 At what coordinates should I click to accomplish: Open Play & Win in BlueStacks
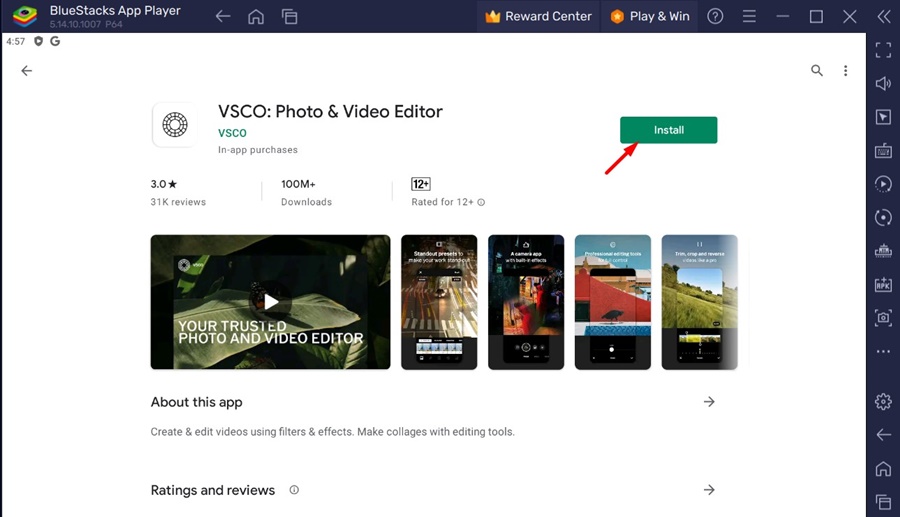pyautogui.click(x=650, y=16)
